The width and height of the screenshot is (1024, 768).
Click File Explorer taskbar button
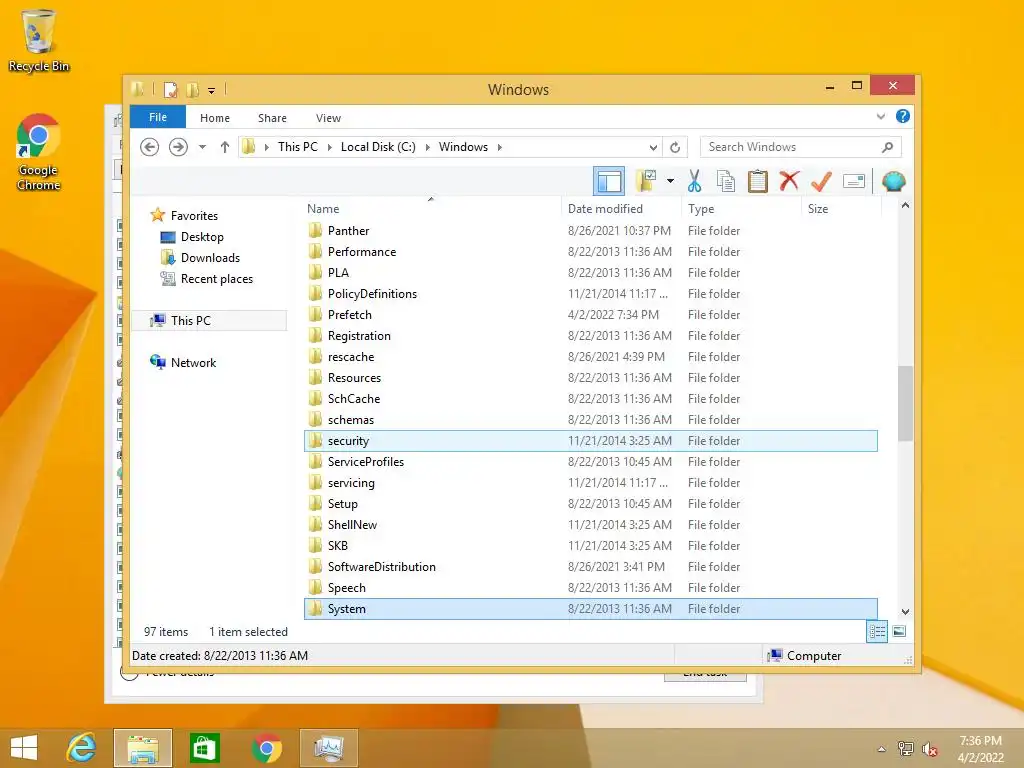tap(142, 748)
